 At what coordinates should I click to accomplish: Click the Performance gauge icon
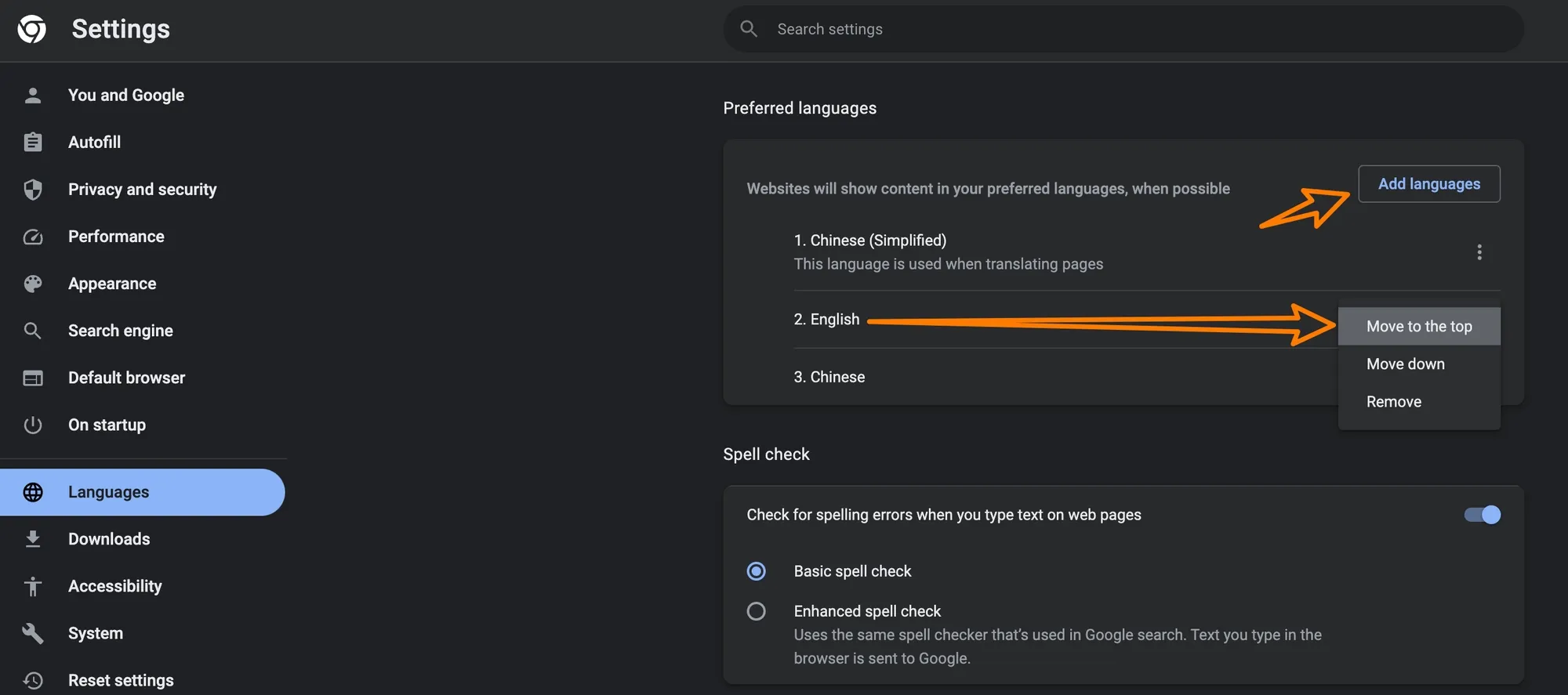point(33,237)
